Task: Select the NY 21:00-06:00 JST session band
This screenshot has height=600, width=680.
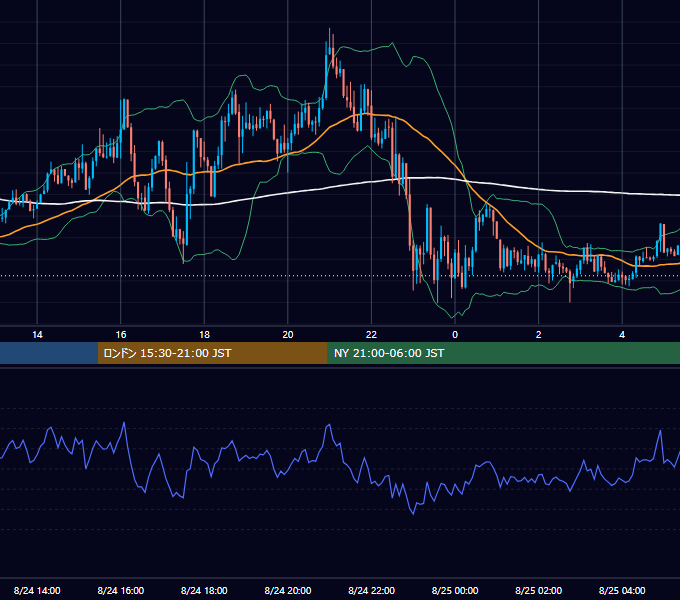Action: pyautogui.click(x=503, y=353)
